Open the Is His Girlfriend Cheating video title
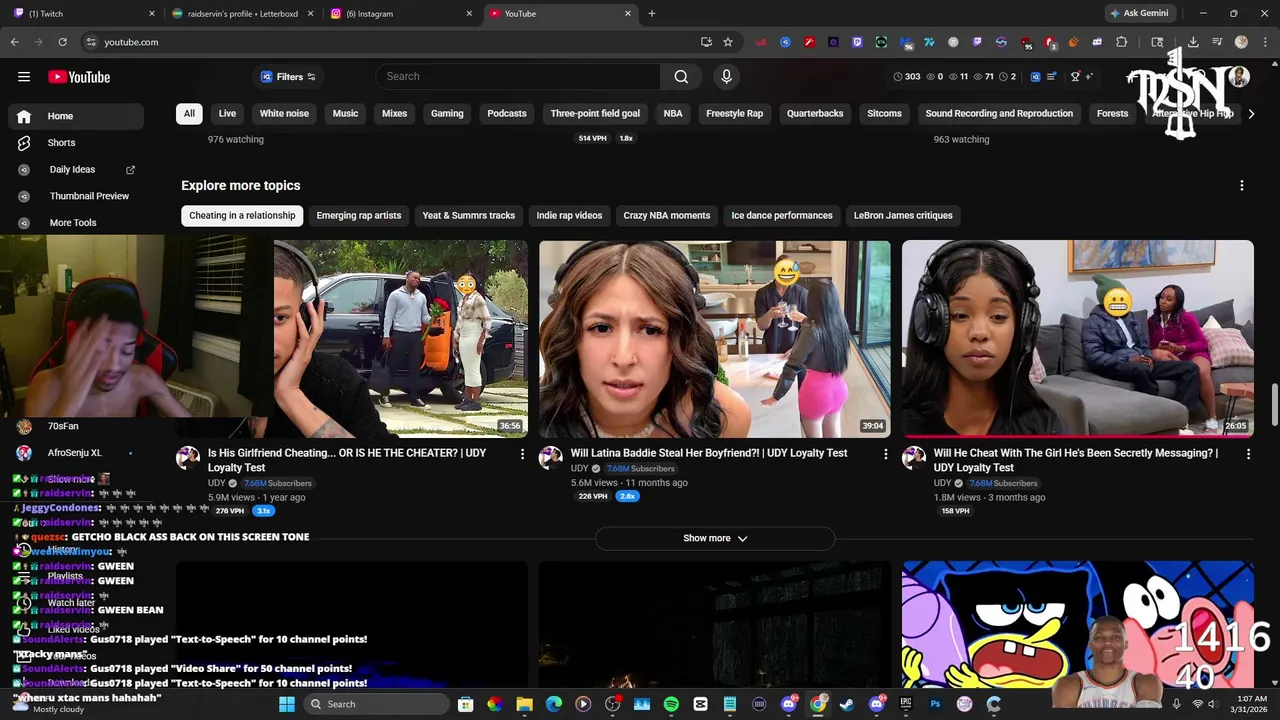The image size is (1280, 720). (x=347, y=460)
